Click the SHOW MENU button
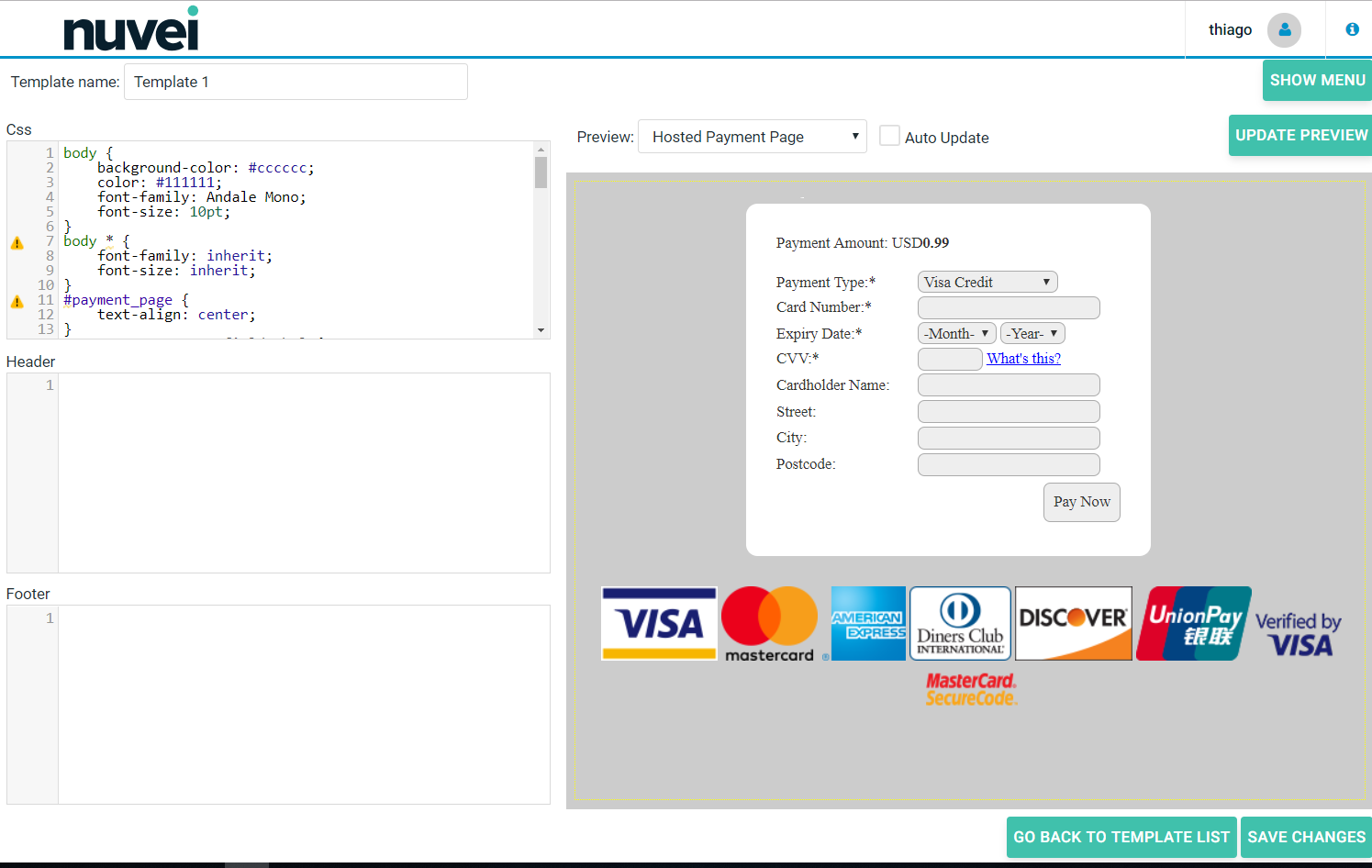This screenshot has height=868, width=1372. [1317, 80]
